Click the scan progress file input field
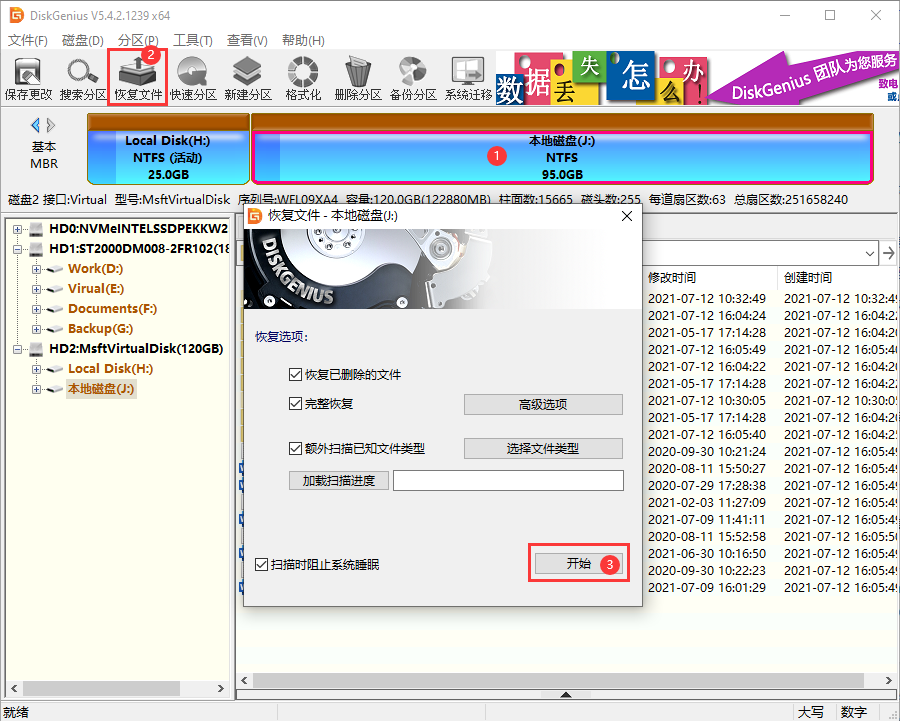This screenshot has width=900, height=721. (508, 480)
